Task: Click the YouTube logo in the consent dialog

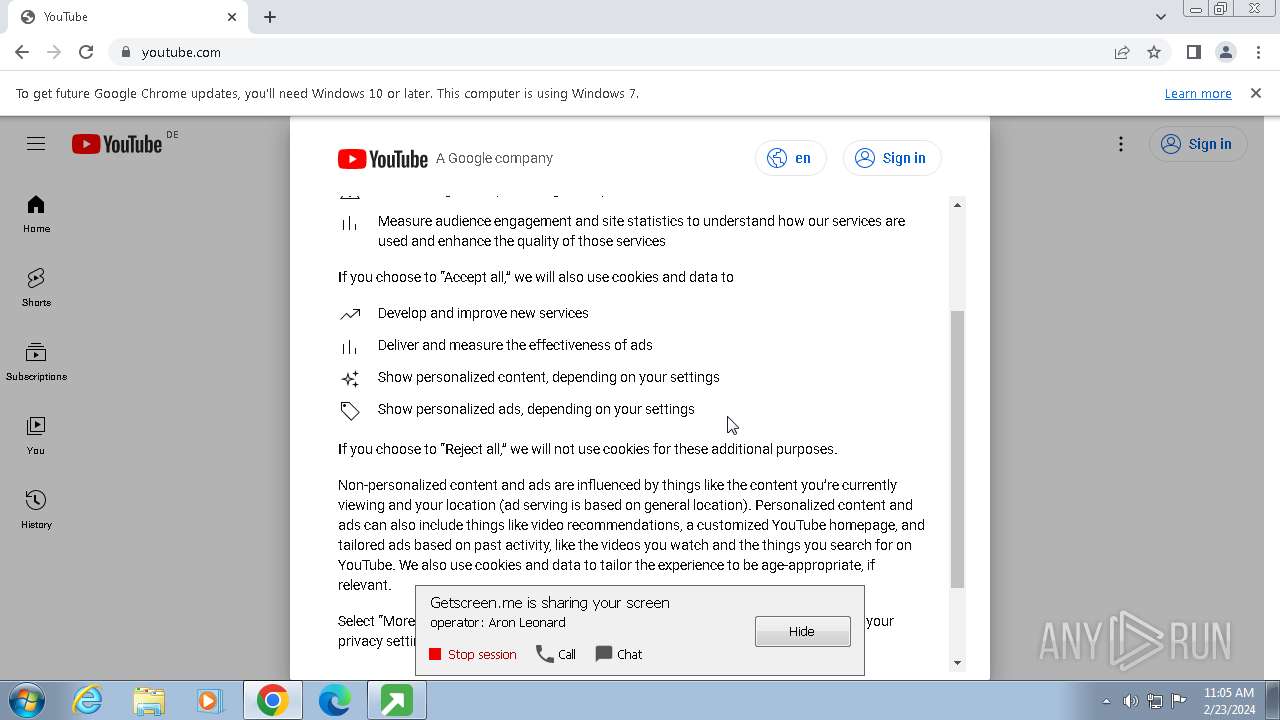Action: coord(383,158)
